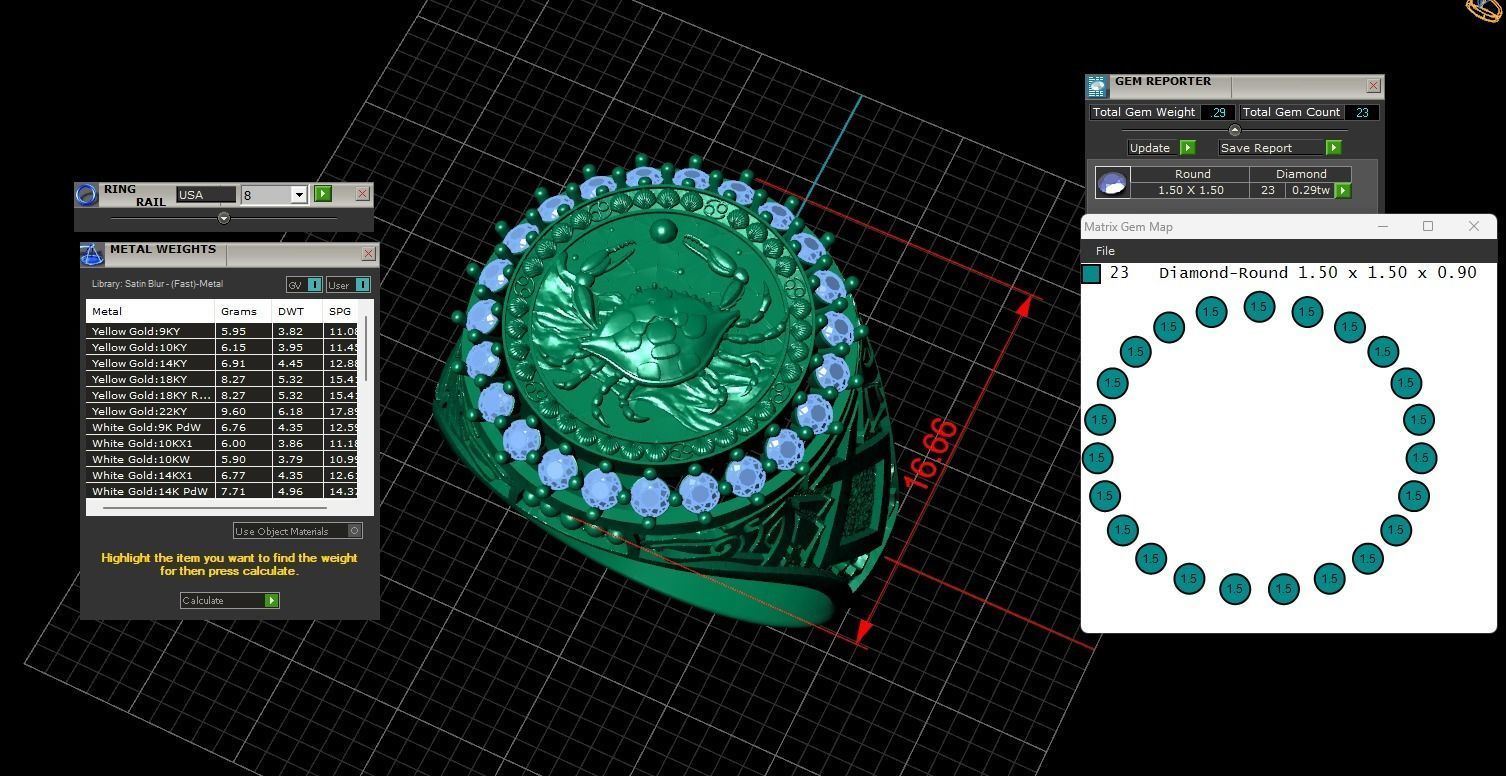
Task: Open the File menu in Matrix Gem Map
Action: pyautogui.click(x=1105, y=250)
